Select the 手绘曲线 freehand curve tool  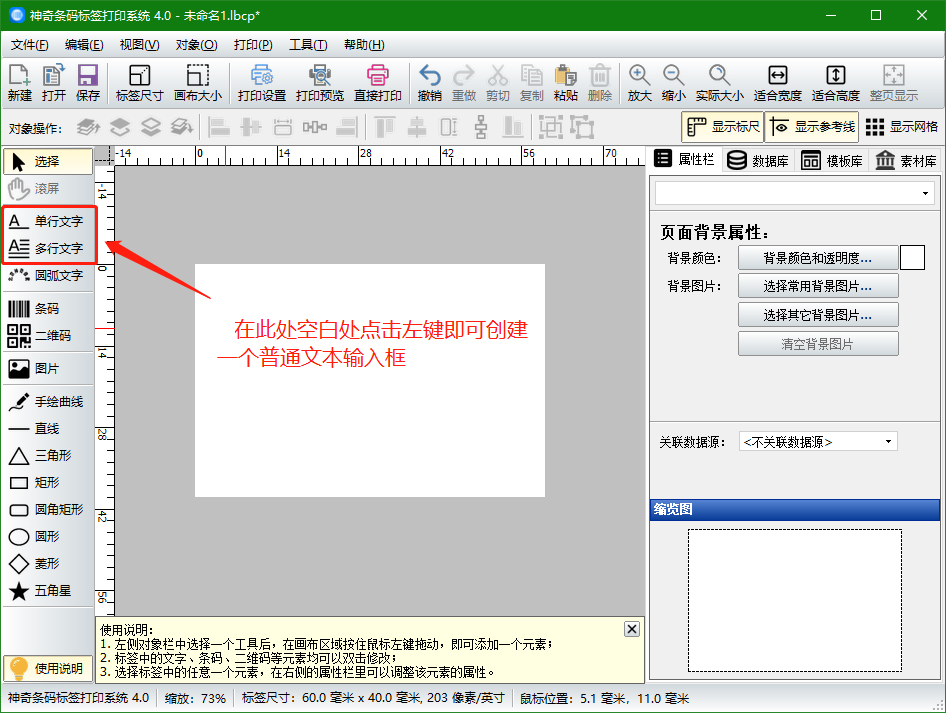tap(47, 402)
